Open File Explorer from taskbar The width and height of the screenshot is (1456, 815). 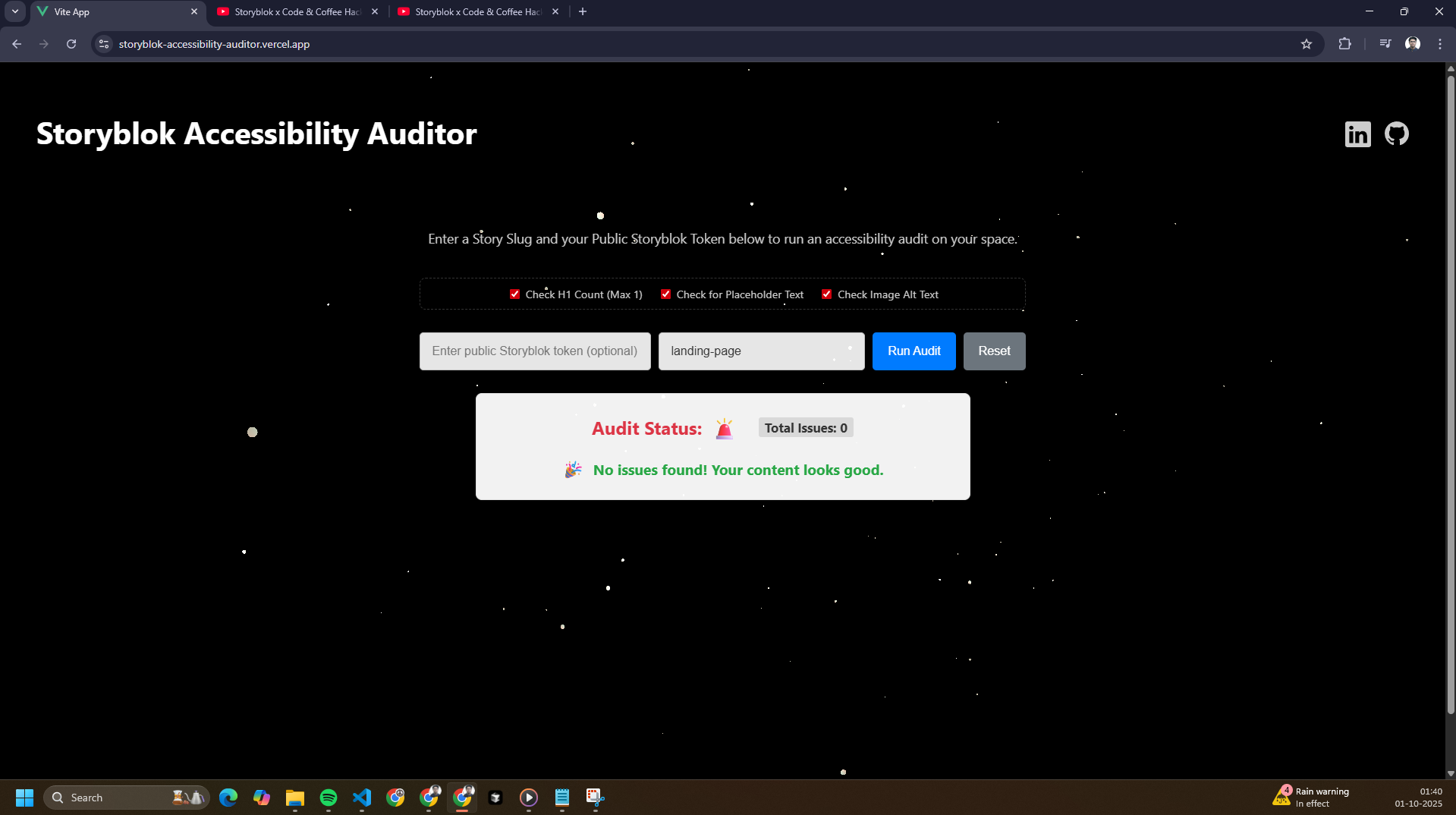click(x=295, y=798)
